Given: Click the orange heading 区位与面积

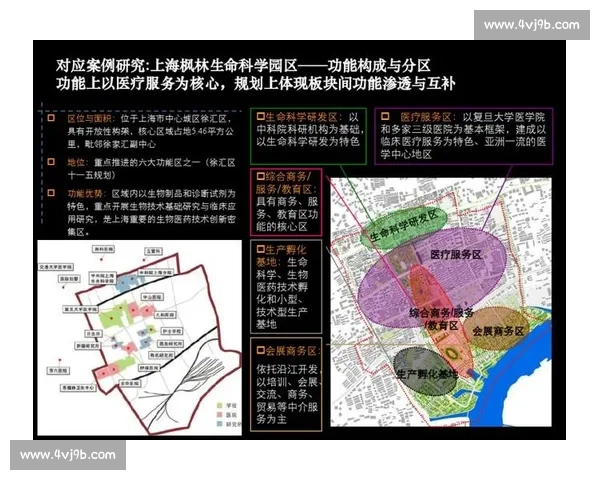Looking at the screenshot, I should coord(90,118).
